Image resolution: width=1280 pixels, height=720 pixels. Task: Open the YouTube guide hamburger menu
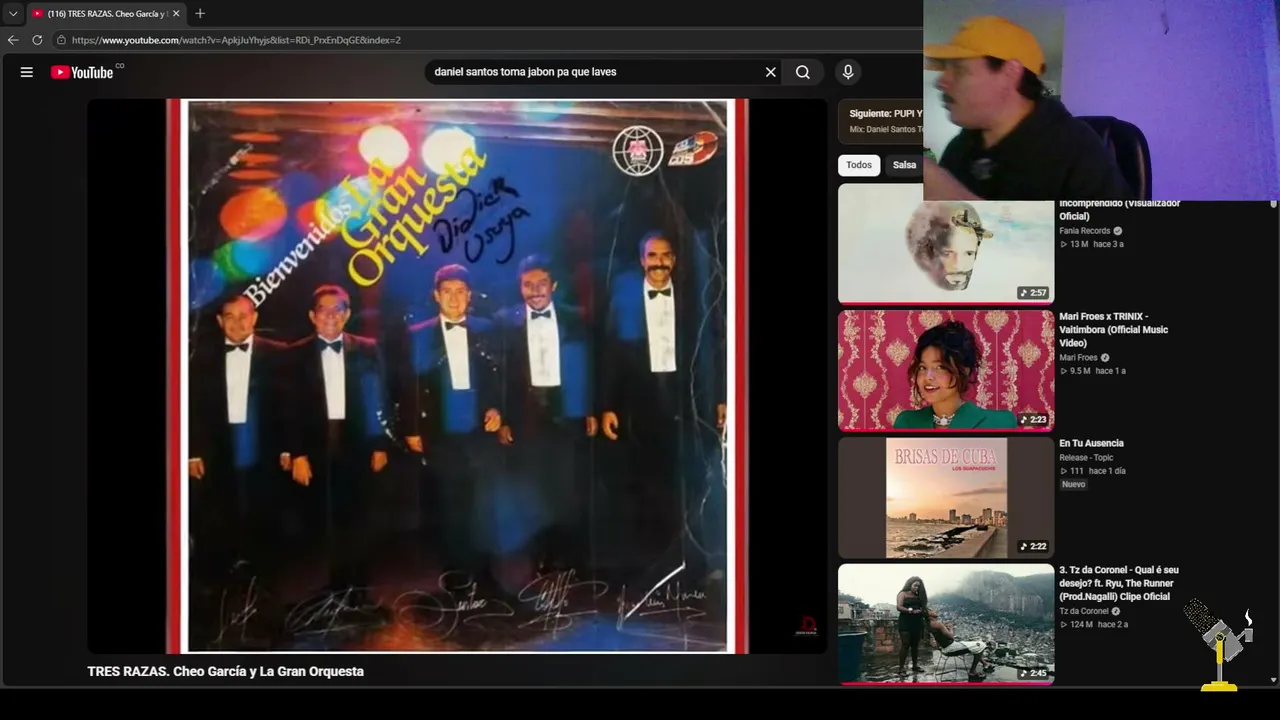coord(27,72)
